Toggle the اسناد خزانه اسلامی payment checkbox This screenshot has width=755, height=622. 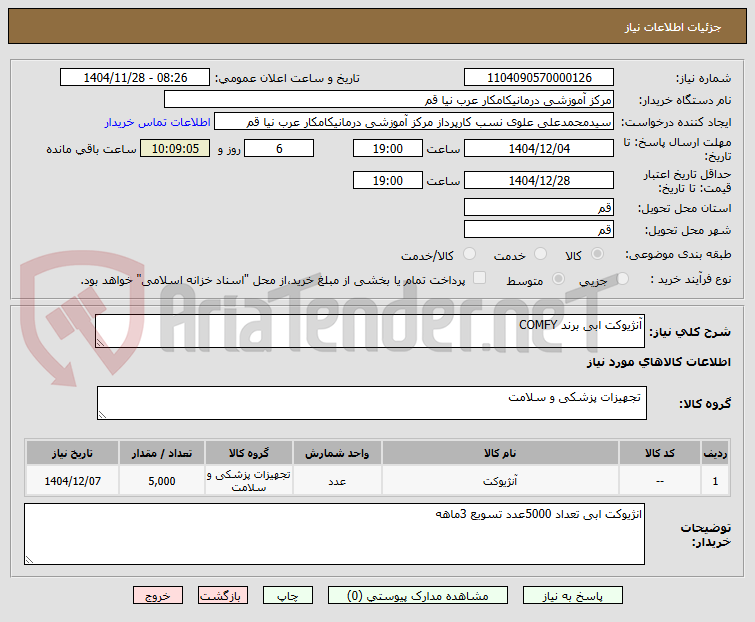(x=479, y=278)
